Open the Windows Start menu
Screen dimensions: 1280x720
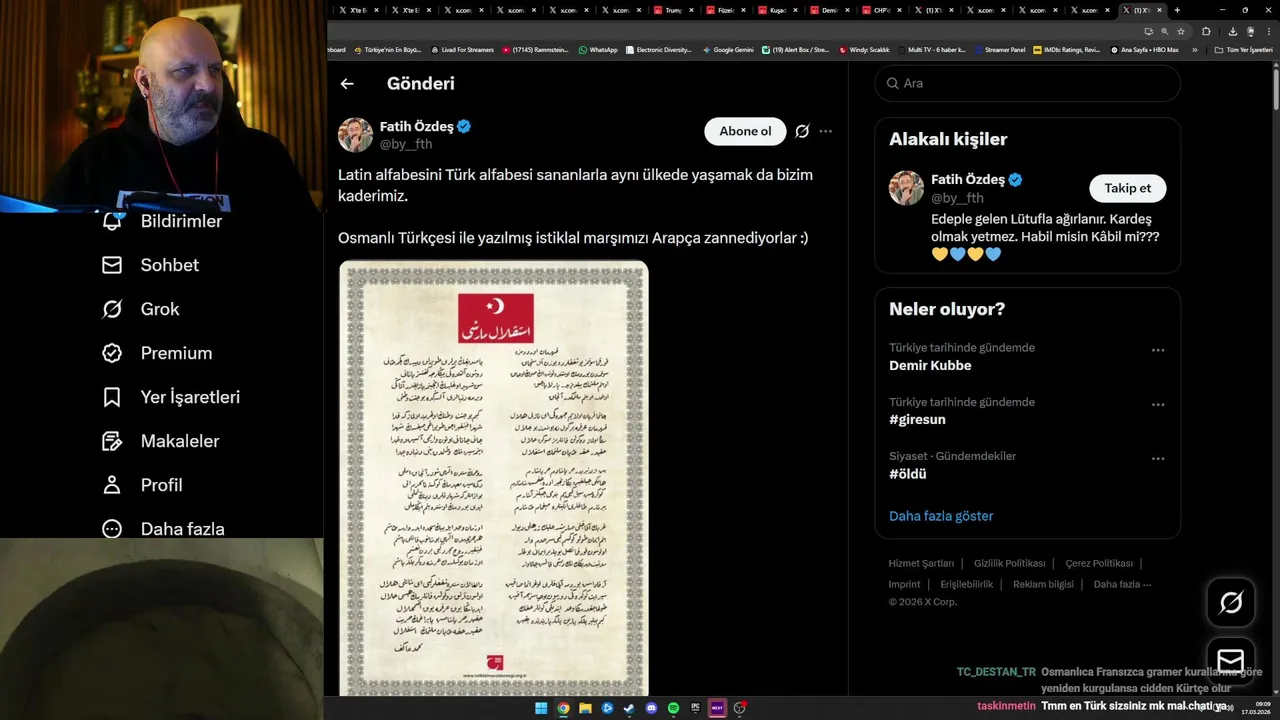click(541, 708)
